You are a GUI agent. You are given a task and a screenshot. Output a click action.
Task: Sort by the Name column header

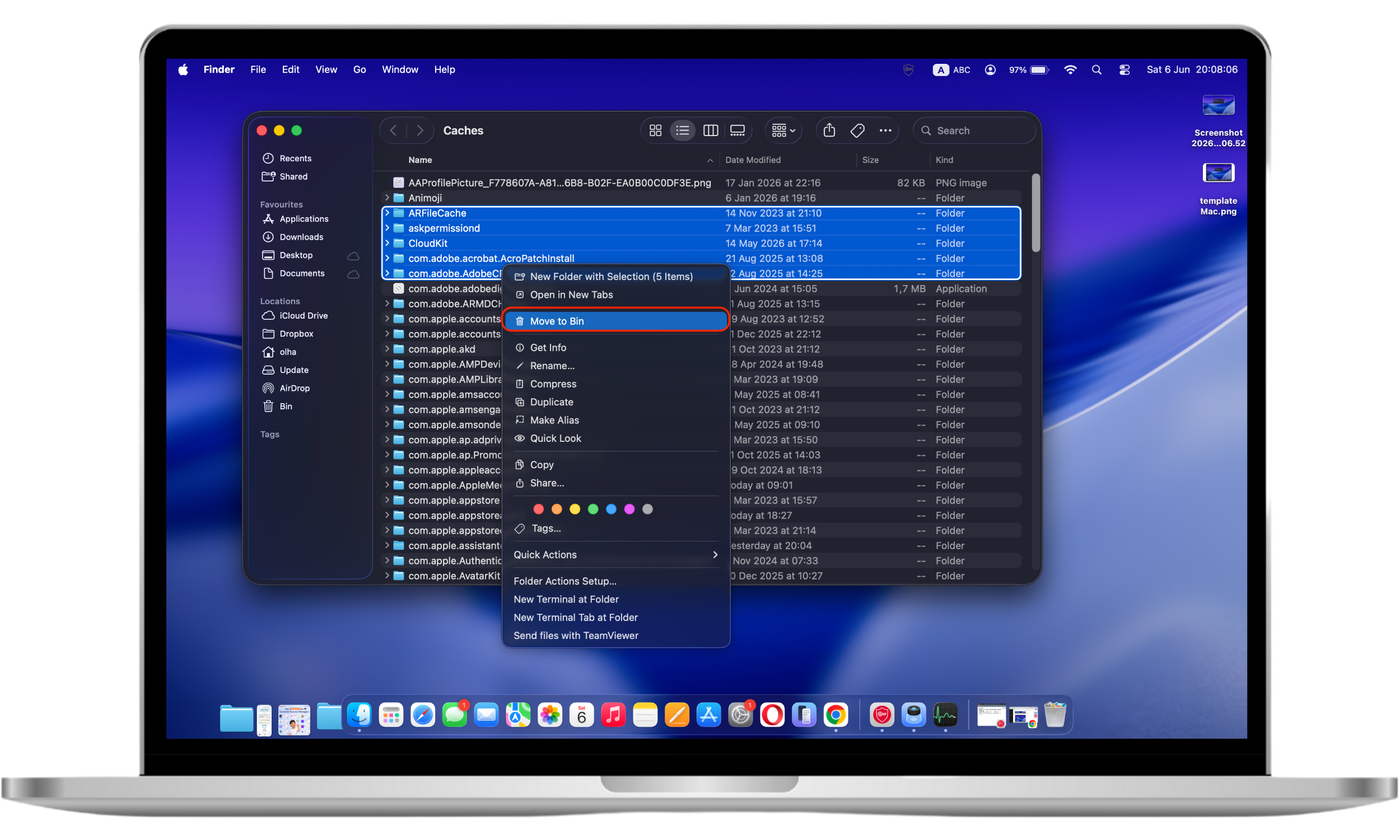tap(548, 160)
